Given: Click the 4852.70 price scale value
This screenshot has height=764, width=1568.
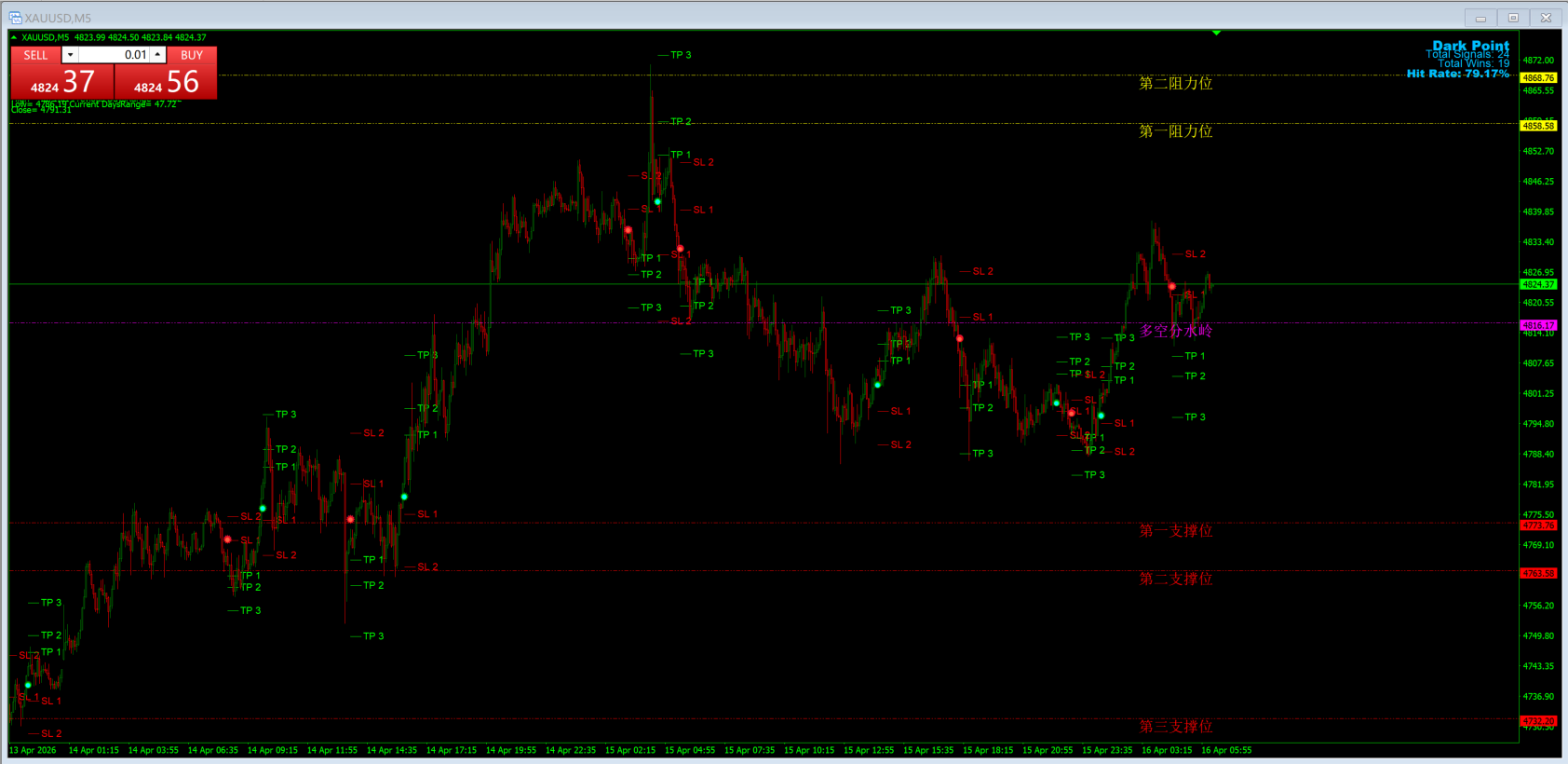Looking at the screenshot, I should [1538, 151].
